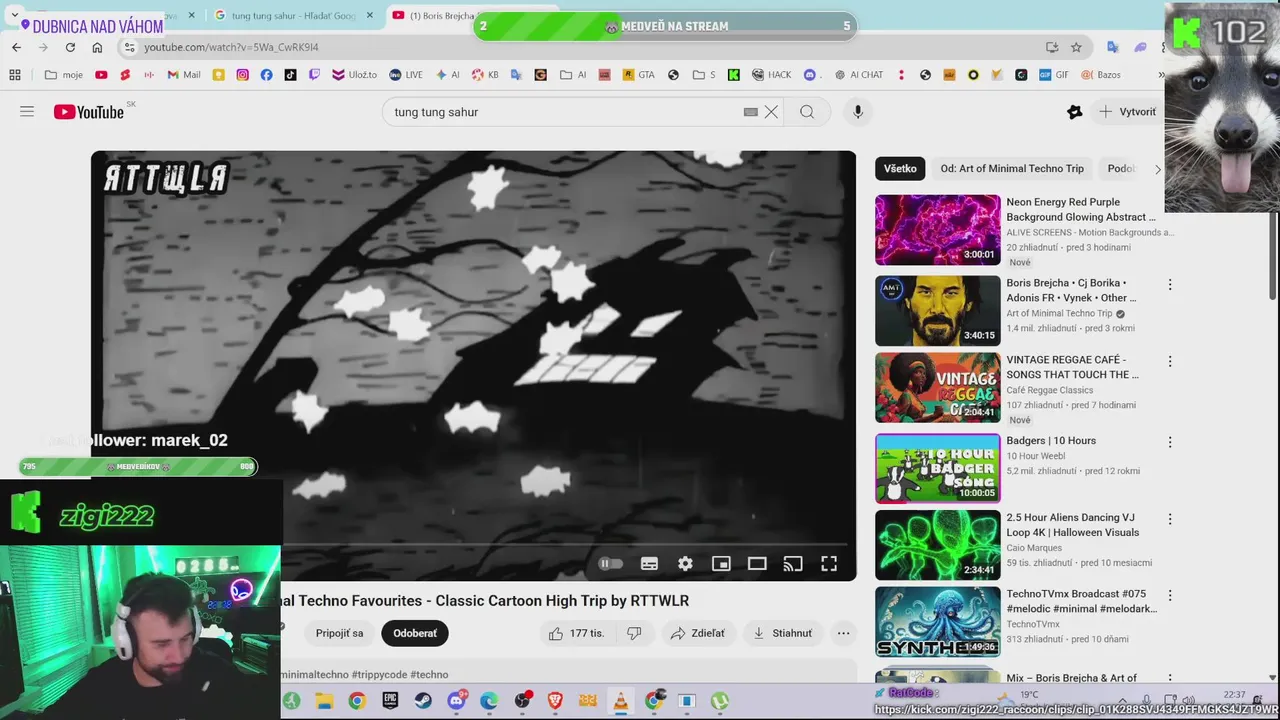Click the #techno hashtag link
Image resolution: width=1280 pixels, height=720 pixels.
[429, 675]
